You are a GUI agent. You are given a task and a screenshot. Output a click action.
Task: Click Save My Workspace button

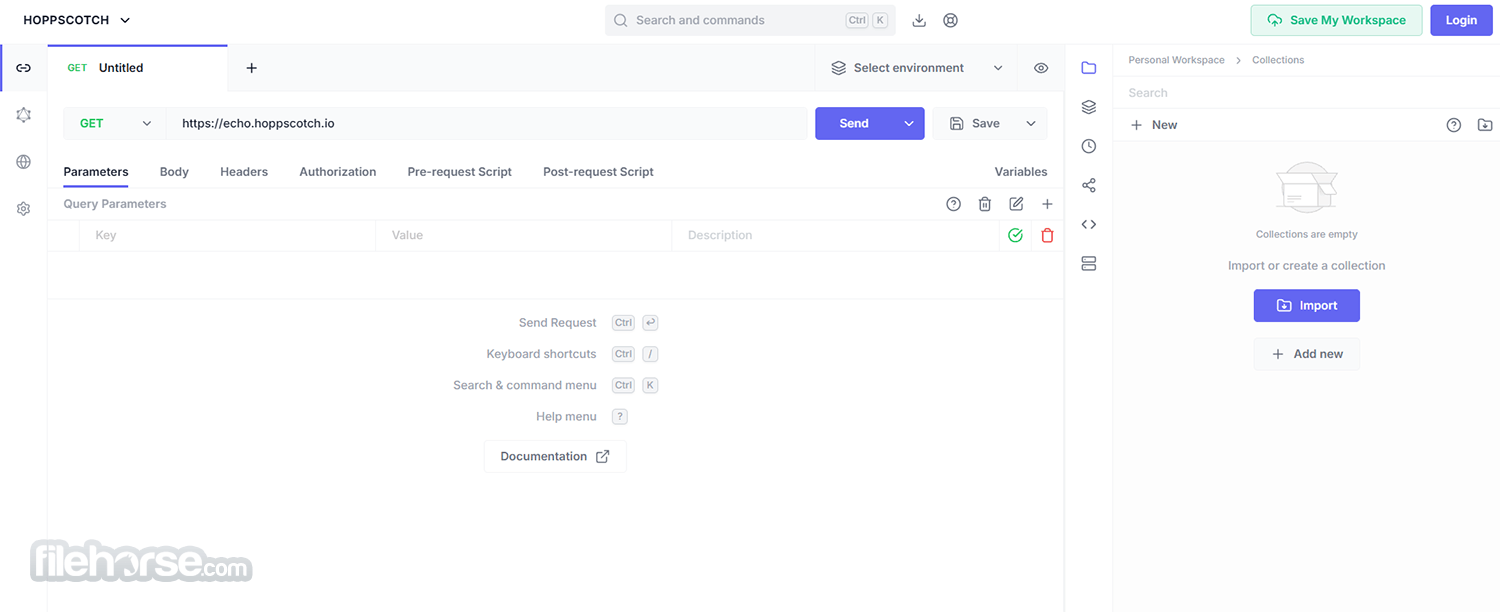click(1336, 20)
